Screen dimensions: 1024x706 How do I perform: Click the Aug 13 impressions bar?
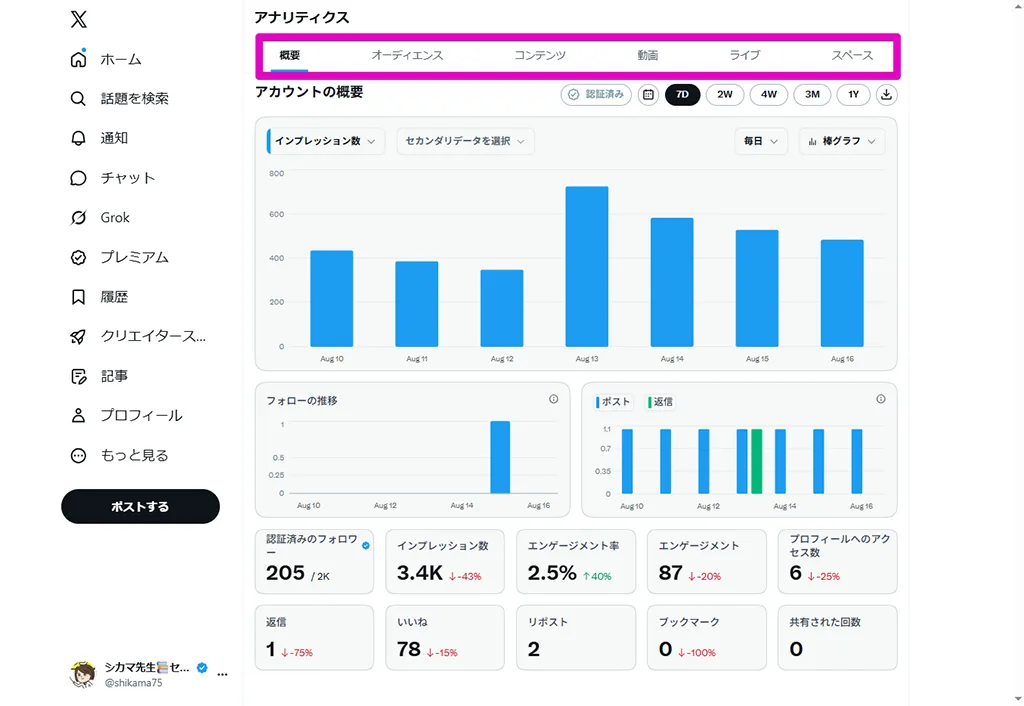click(x=587, y=266)
